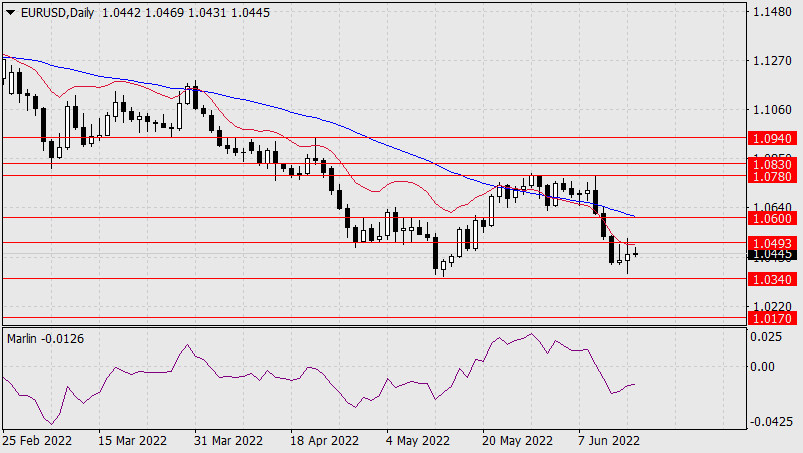803x453 pixels.
Task: Click the 0.025 Marlin scale value
Action: coord(766,337)
